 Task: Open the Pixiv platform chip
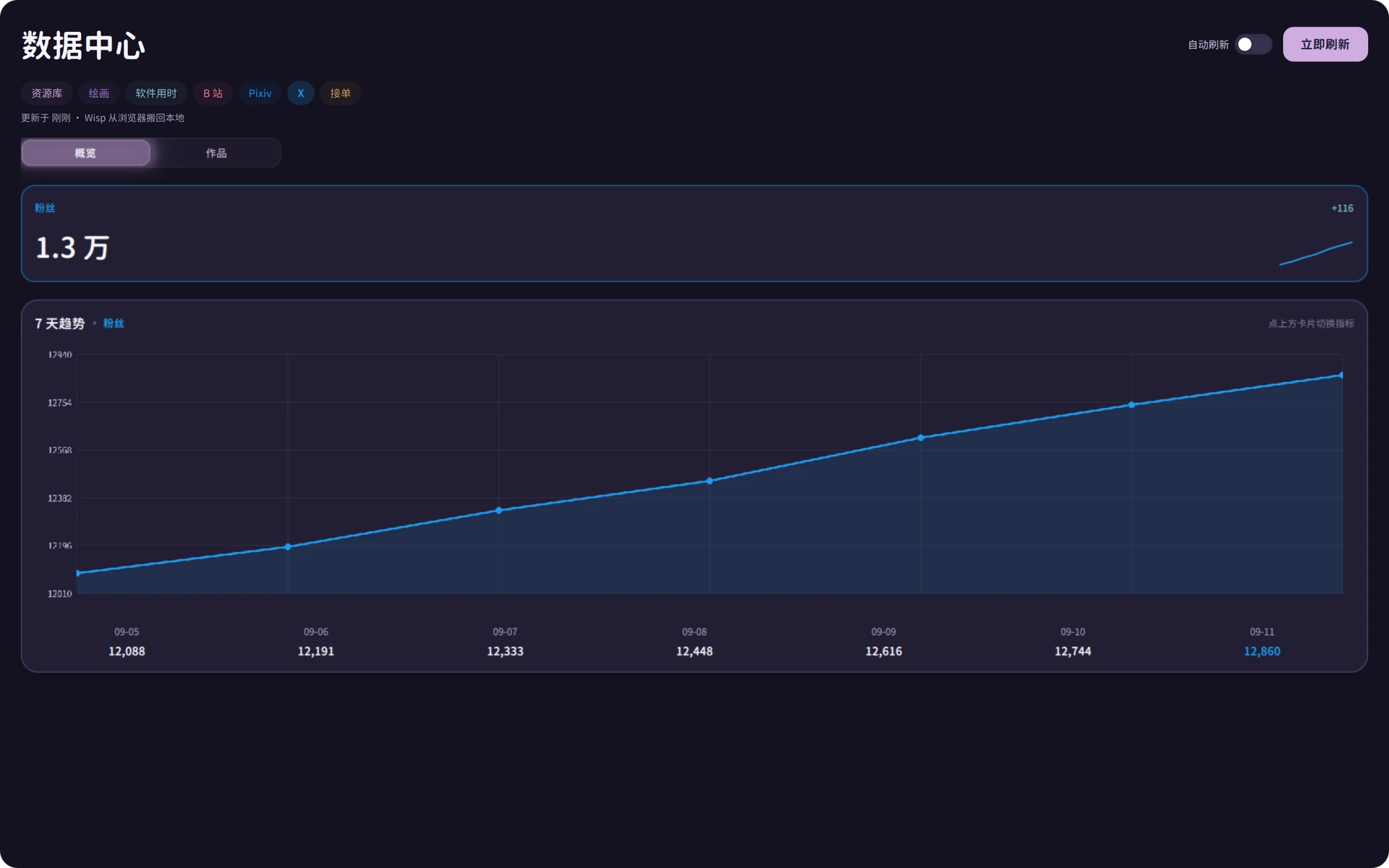[260, 93]
